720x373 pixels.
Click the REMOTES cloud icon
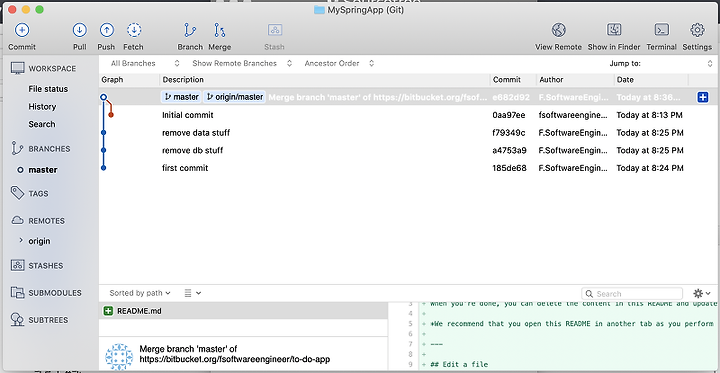pyautogui.click(x=17, y=220)
